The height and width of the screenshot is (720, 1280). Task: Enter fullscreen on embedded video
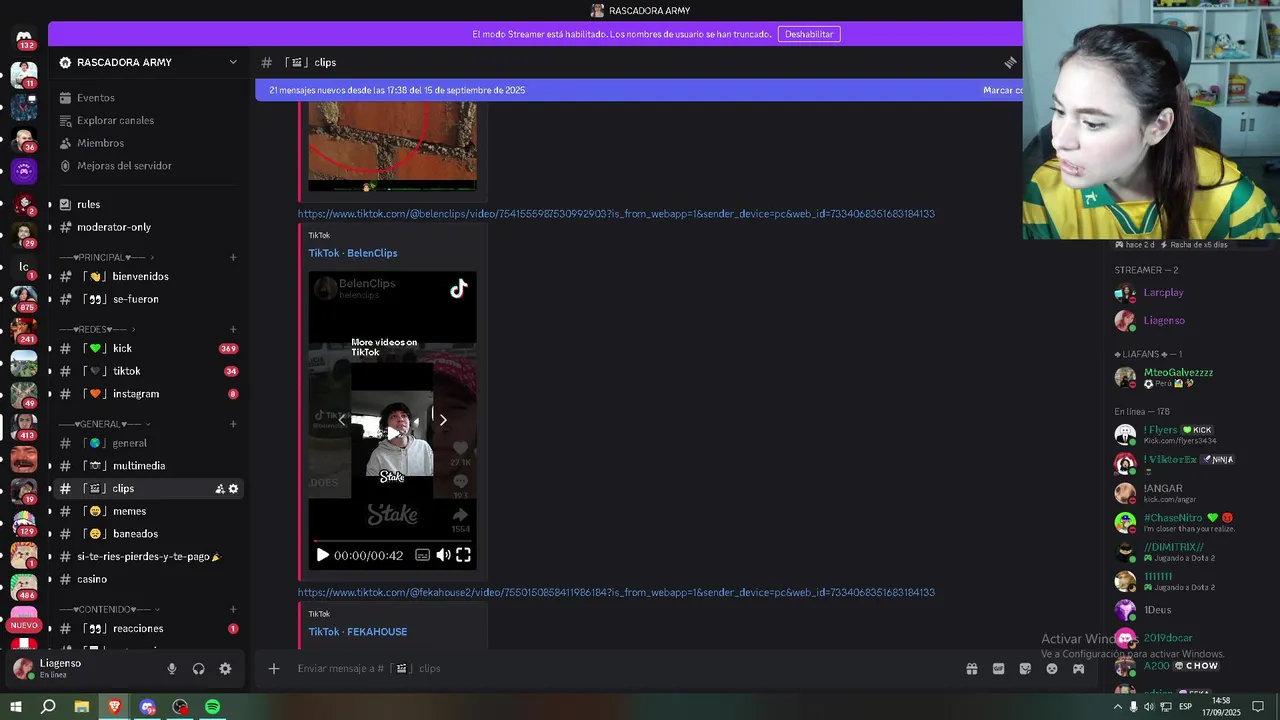point(463,555)
